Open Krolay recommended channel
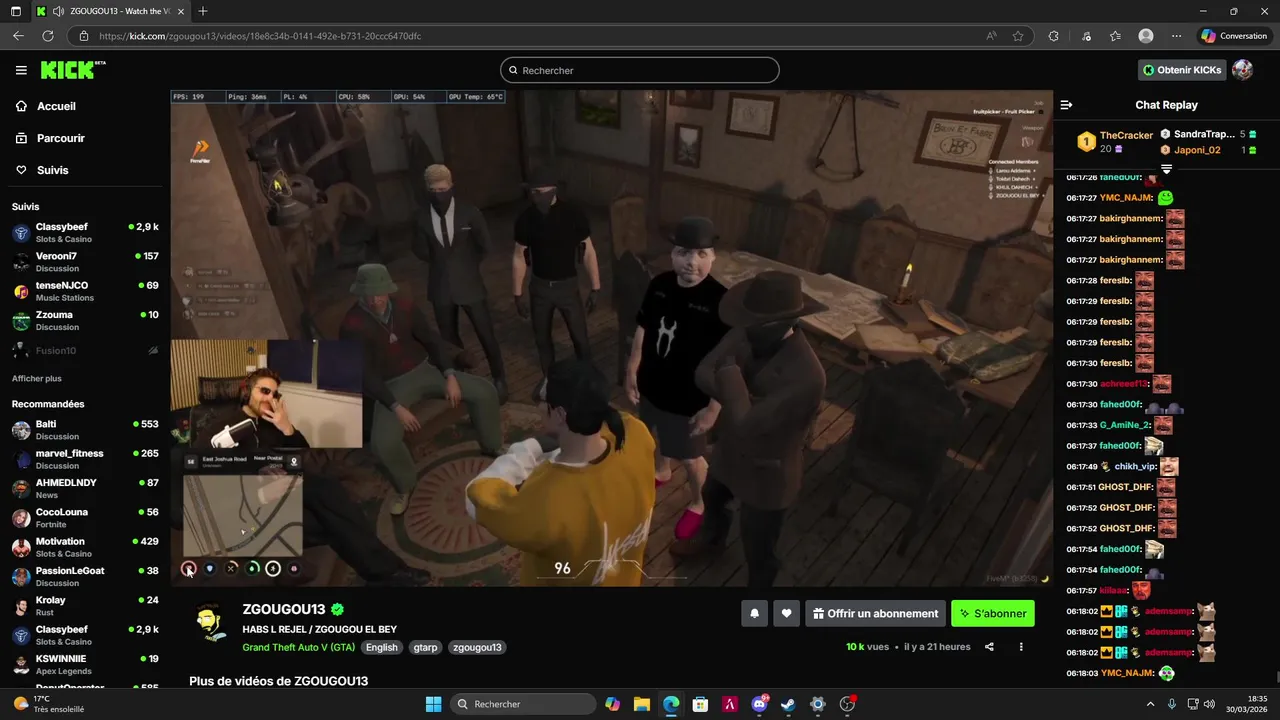 tap(85, 605)
